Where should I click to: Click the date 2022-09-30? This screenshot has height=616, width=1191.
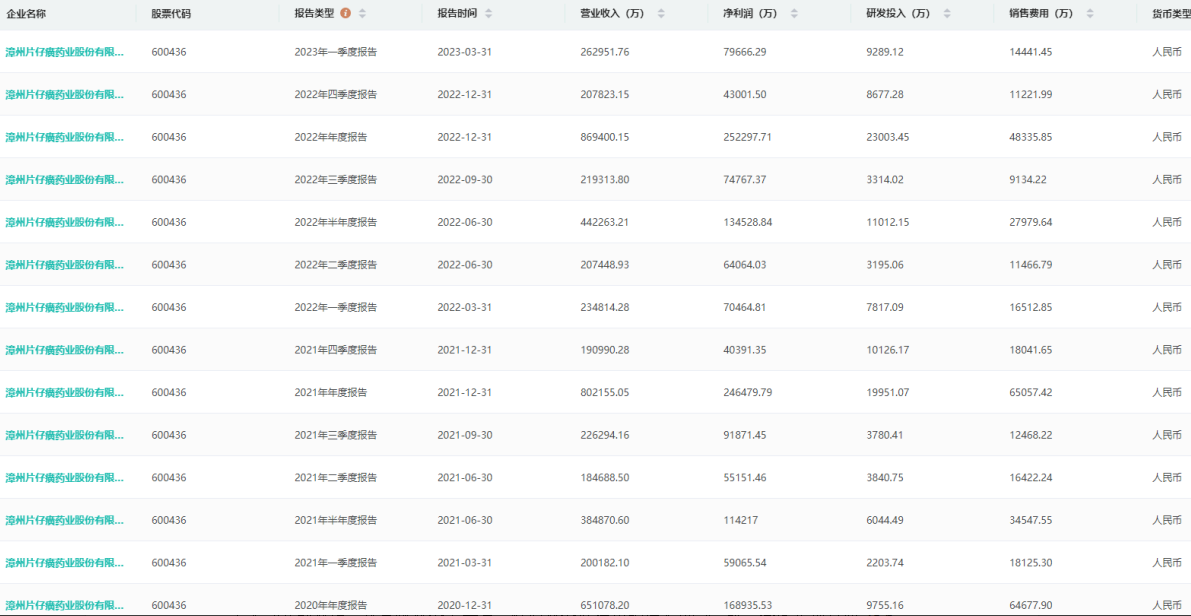(463, 180)
